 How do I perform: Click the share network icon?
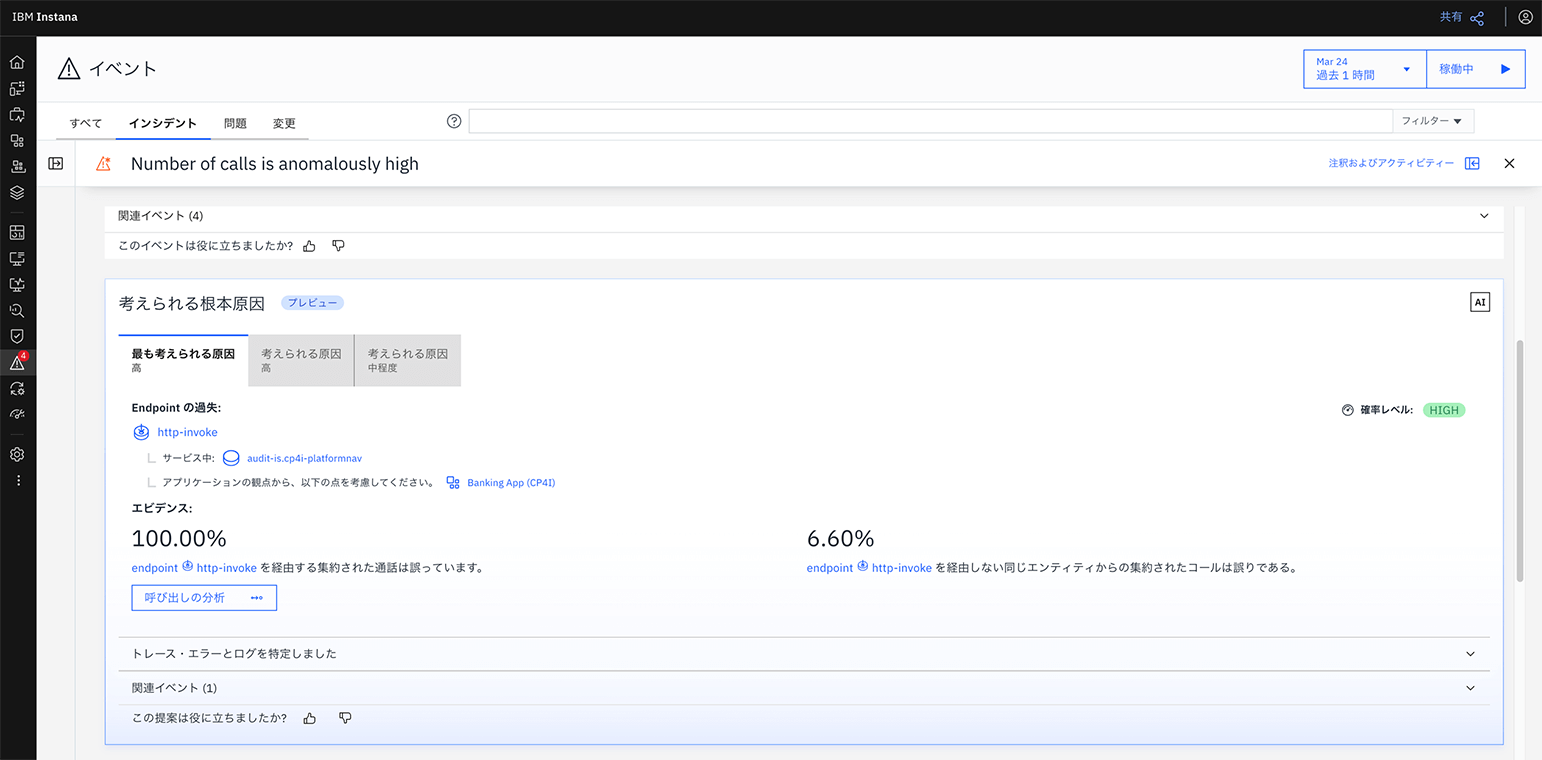1477,18
